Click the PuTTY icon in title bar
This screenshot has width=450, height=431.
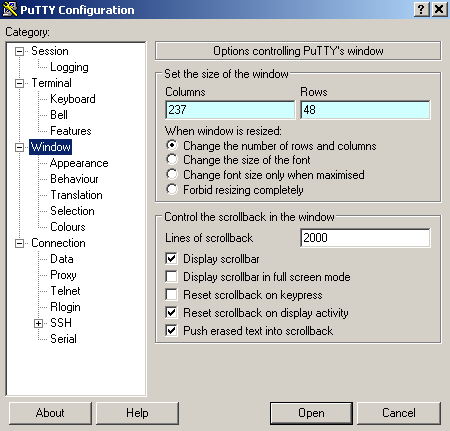tap(9, 9)
